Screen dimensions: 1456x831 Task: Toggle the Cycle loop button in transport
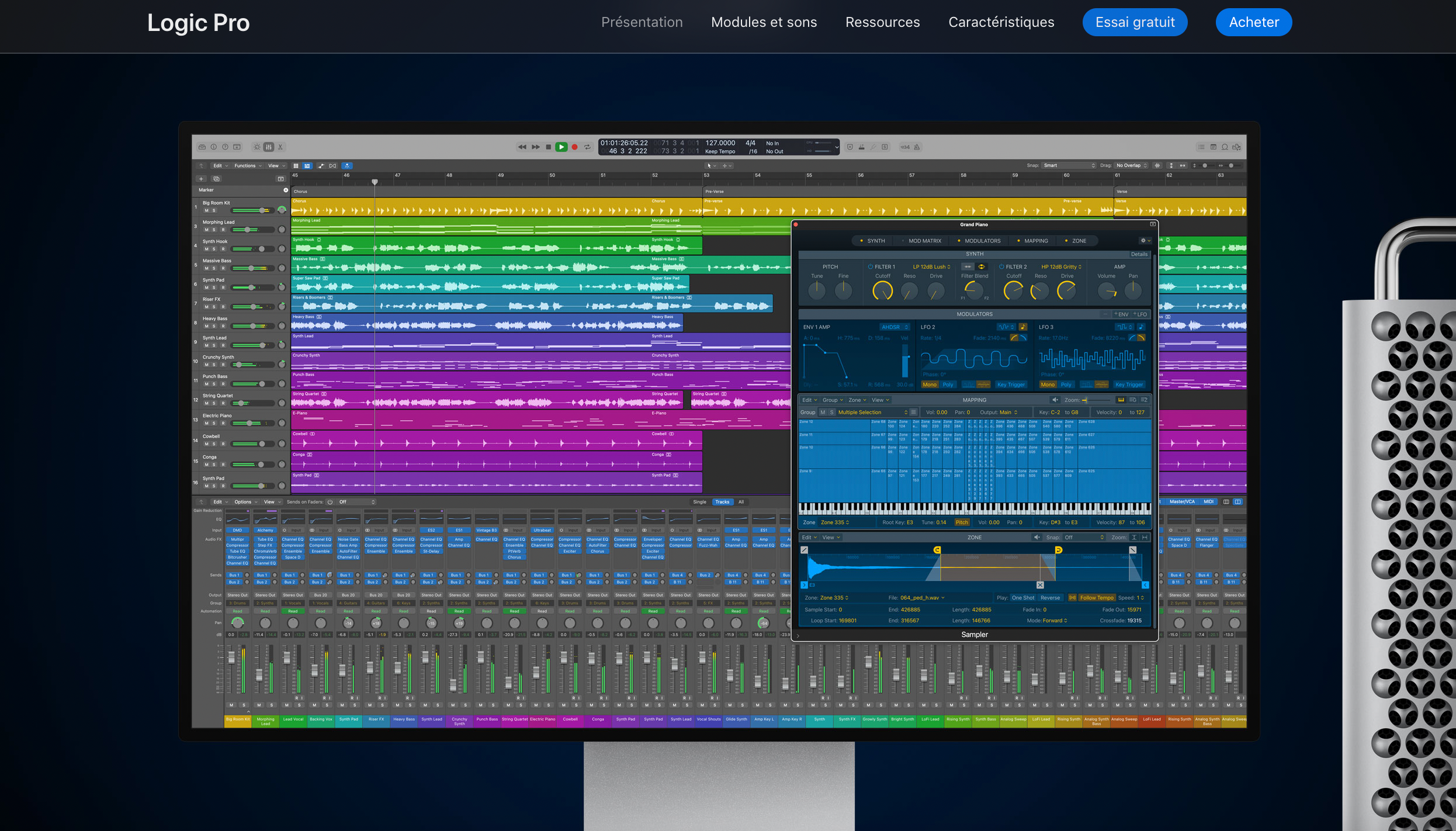click(x=587, y=147)
